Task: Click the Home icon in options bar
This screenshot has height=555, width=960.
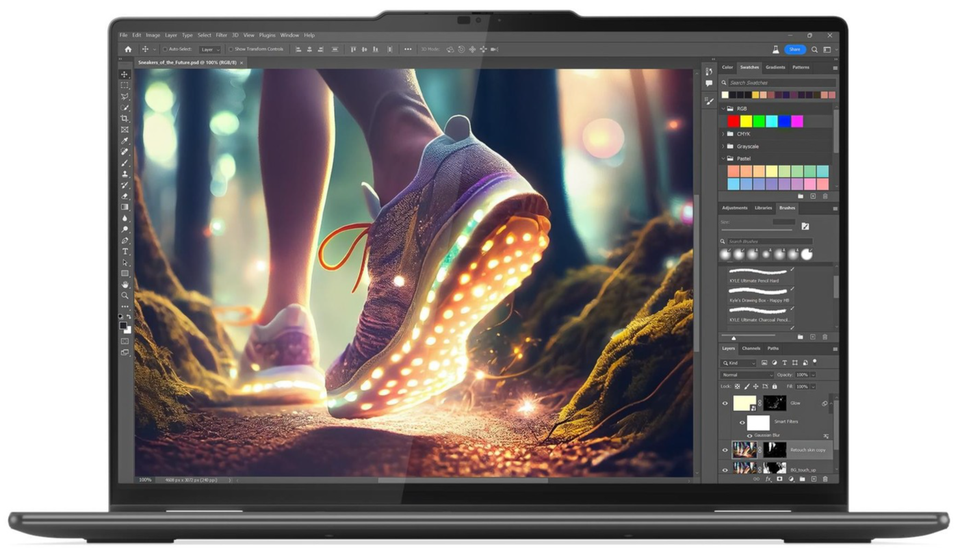Action: 127,49
